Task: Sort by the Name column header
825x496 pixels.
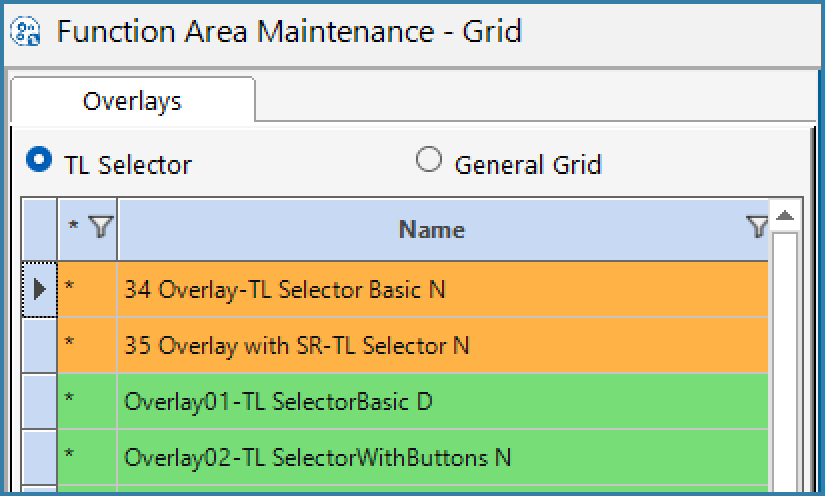Action: [x=431, y=229]
